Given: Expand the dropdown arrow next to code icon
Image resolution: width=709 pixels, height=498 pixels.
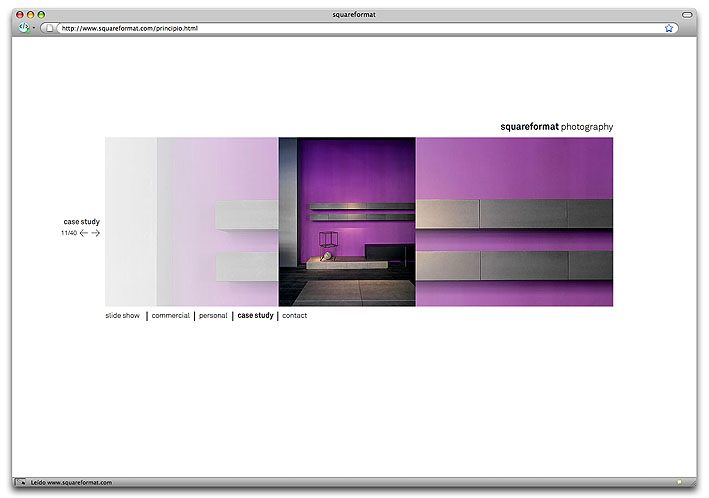Looking at the screenshot, I should point(34,28).
